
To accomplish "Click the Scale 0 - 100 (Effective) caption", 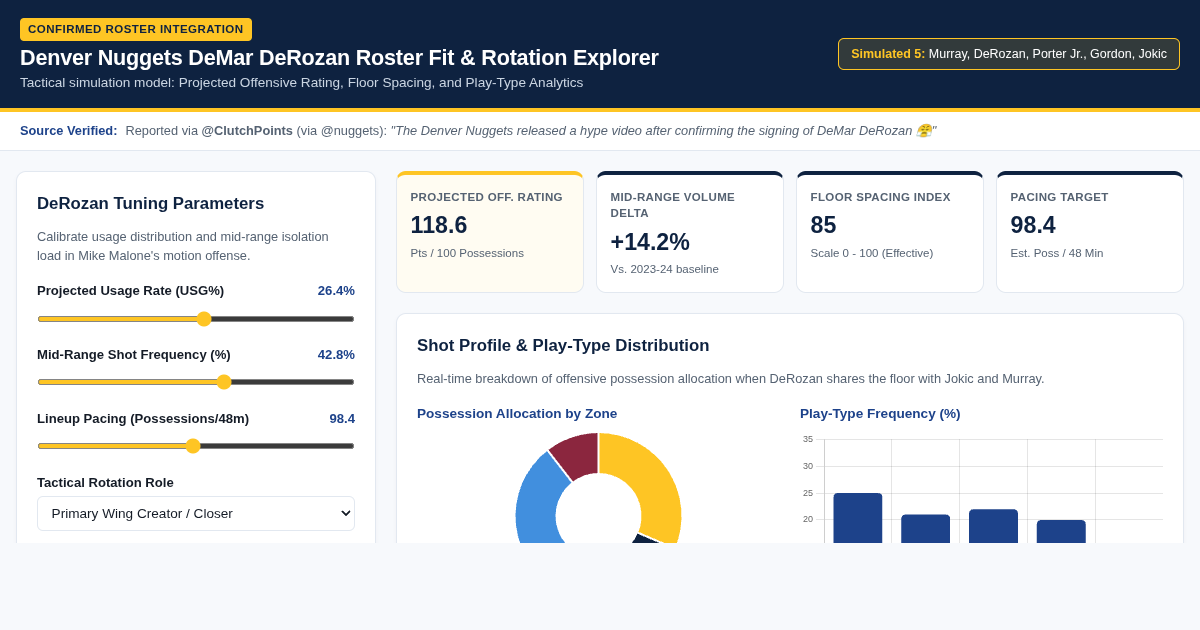I will (872, 253).
